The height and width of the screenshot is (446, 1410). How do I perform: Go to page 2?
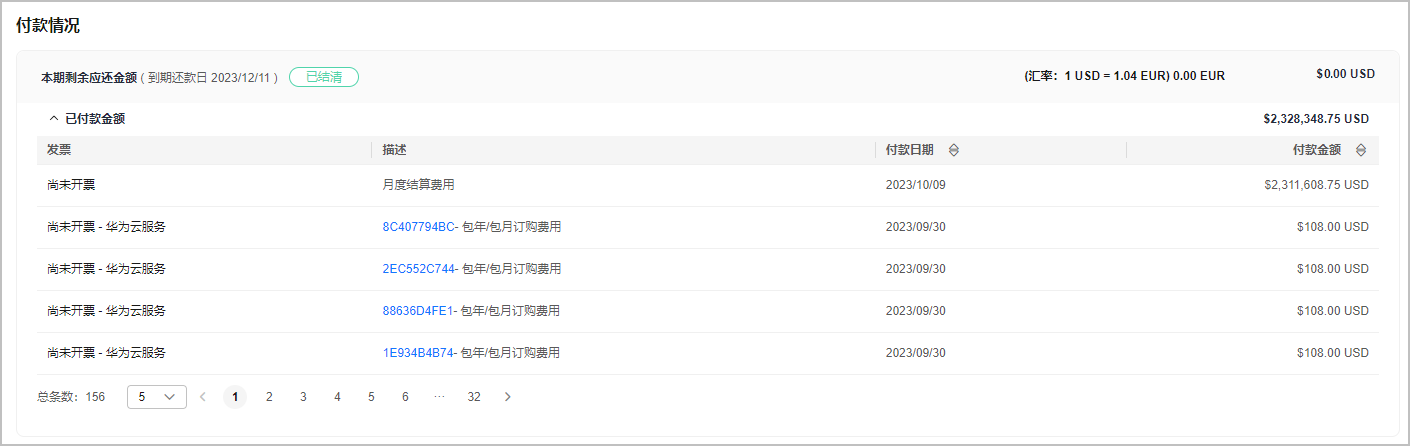pyautogui.click(x=269, y=397)
